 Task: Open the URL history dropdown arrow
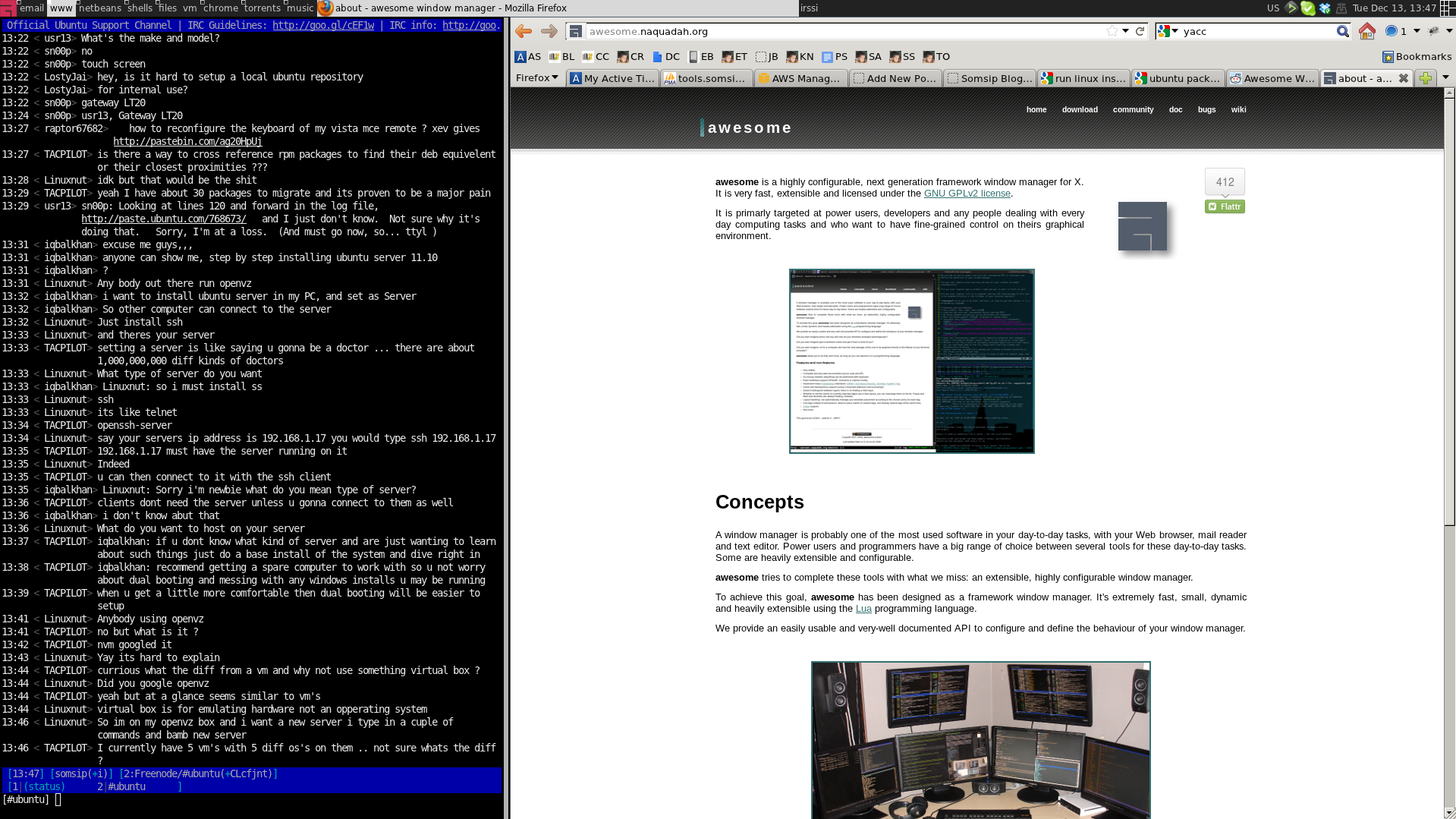(1126, 31)
